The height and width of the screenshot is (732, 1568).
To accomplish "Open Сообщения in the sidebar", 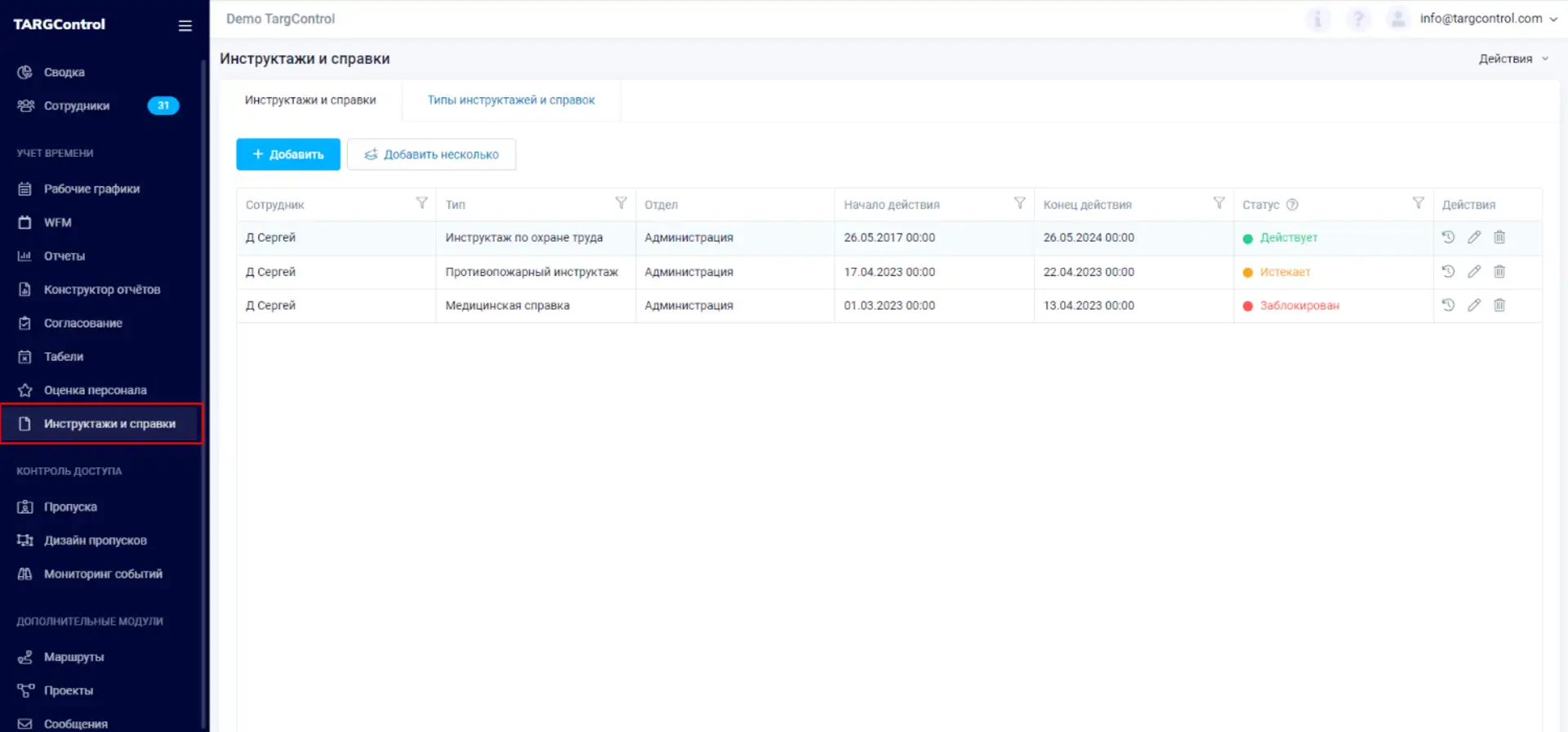I will click(101, 724).
